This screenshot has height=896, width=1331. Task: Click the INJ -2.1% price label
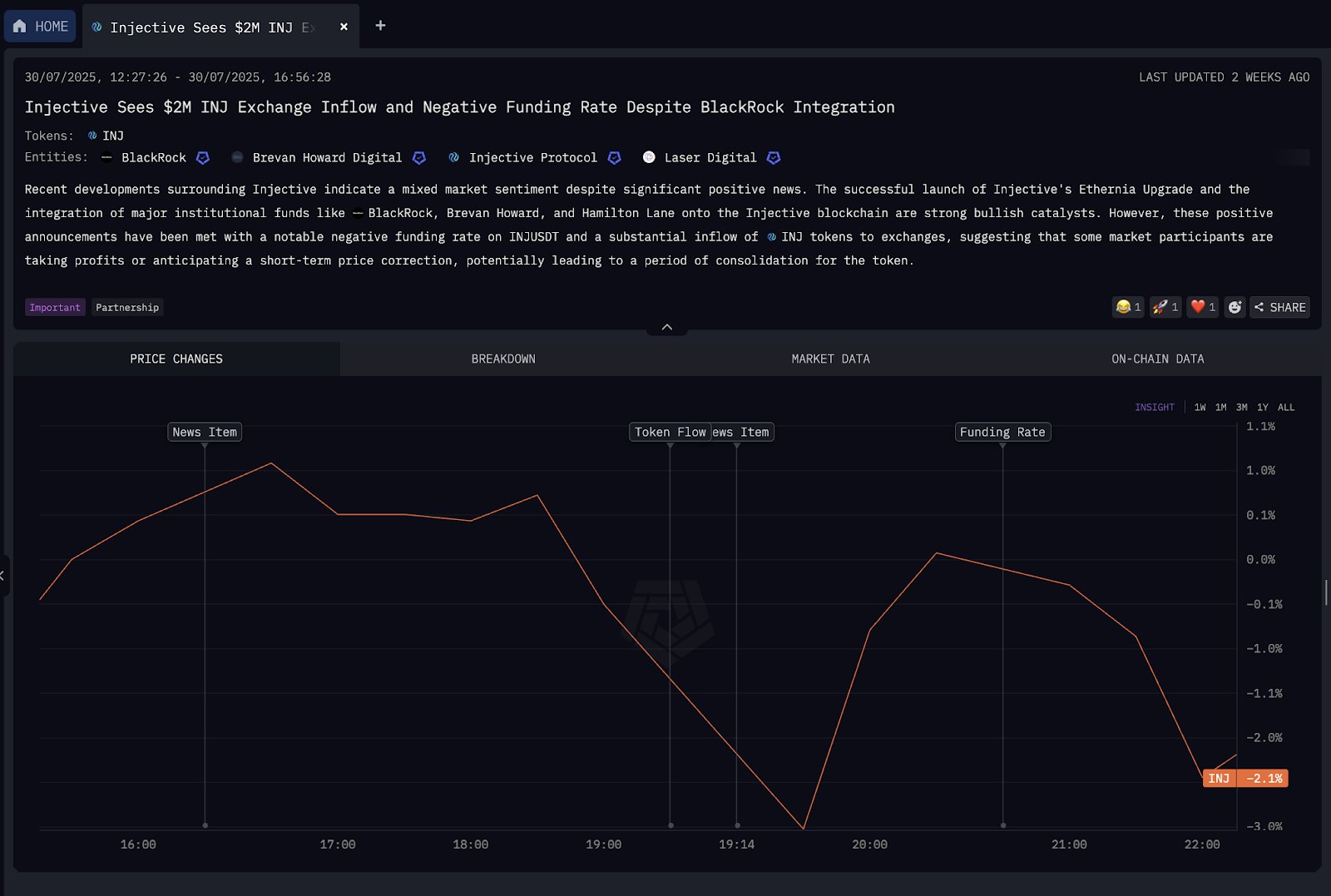click(x=1245, y=778)
